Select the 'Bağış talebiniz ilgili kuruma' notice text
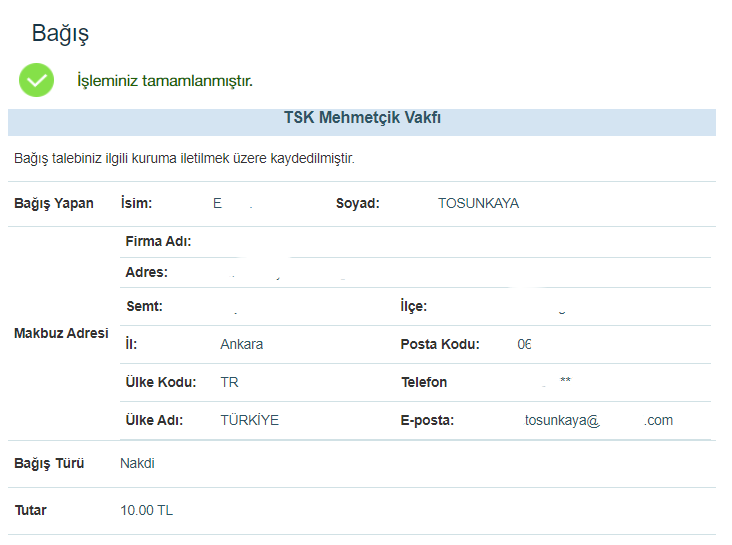 [x=184, y=159]
